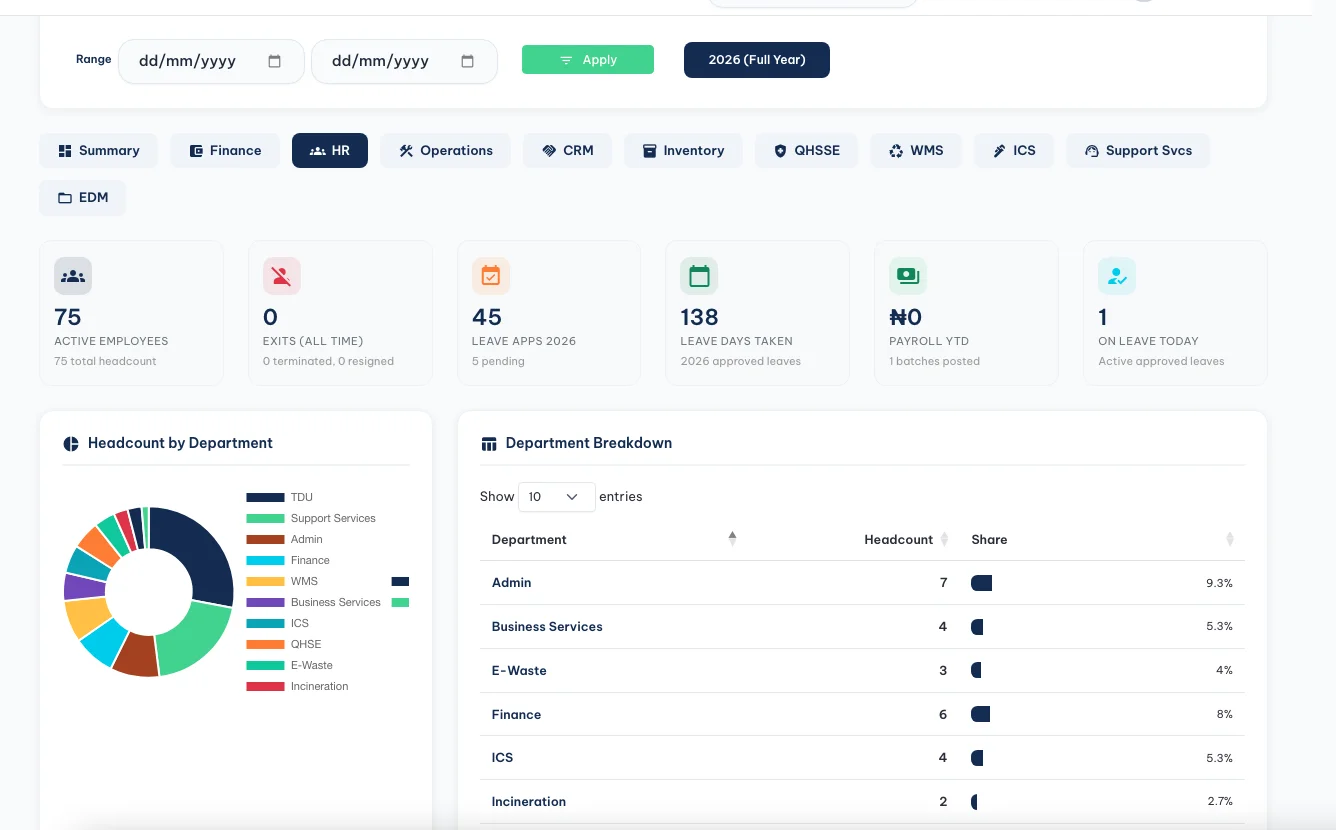Image resolution: width=1336 pixels, height=830 pixels.
Task: Go to the Operations tab
Action: 446,151
